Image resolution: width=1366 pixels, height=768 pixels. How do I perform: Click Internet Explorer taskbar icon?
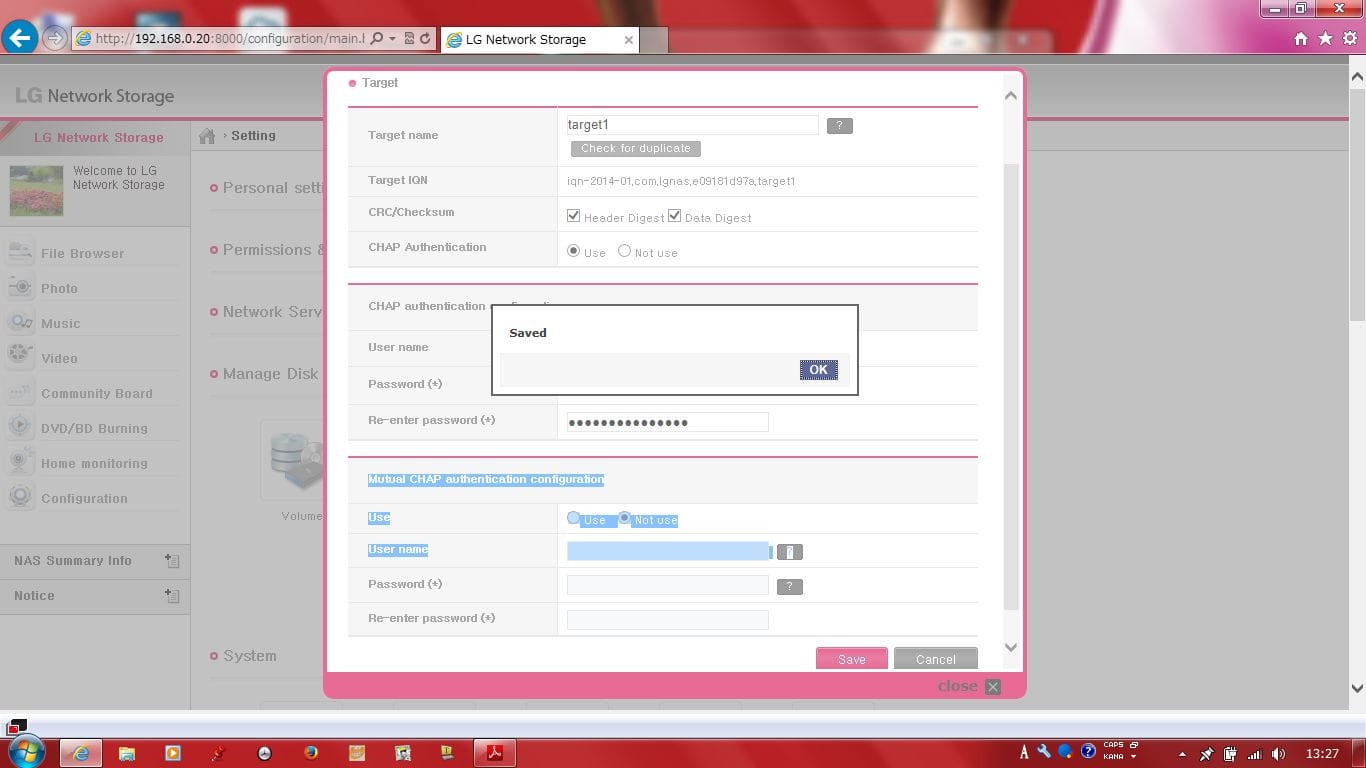click(x=81, y=753)
